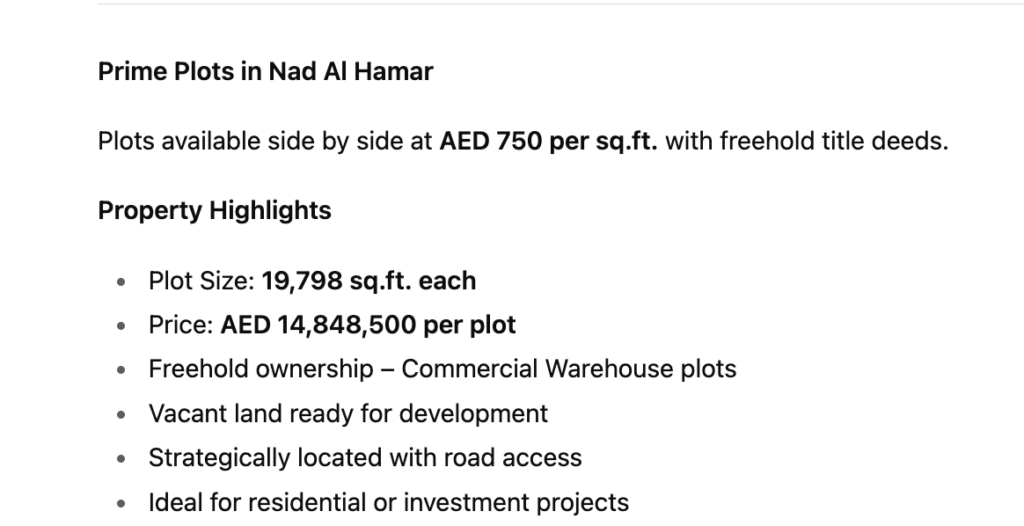Click the "Property Highlights" heading
This screenshot has height=526, width=1024.
(x=214, y=211)
